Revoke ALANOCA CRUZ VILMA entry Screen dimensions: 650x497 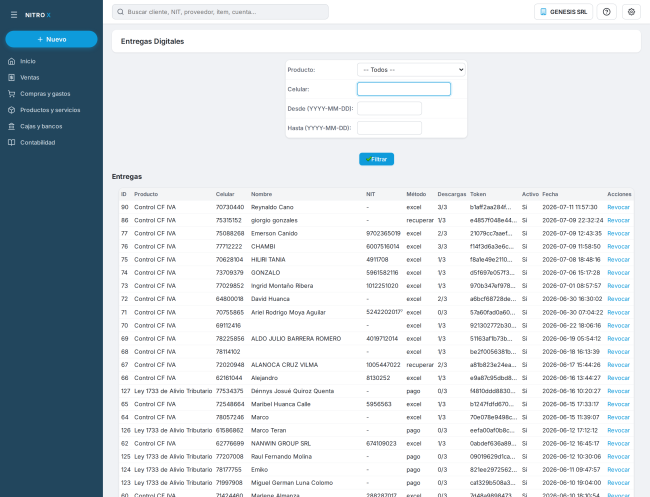[x=618, y=365]
